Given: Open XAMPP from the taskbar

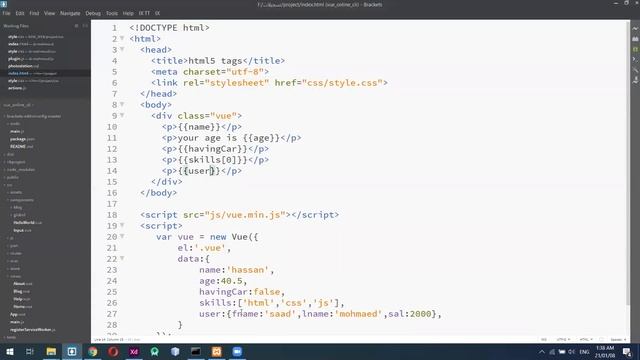Looking at the screenshot, I should tap(216, 351).
